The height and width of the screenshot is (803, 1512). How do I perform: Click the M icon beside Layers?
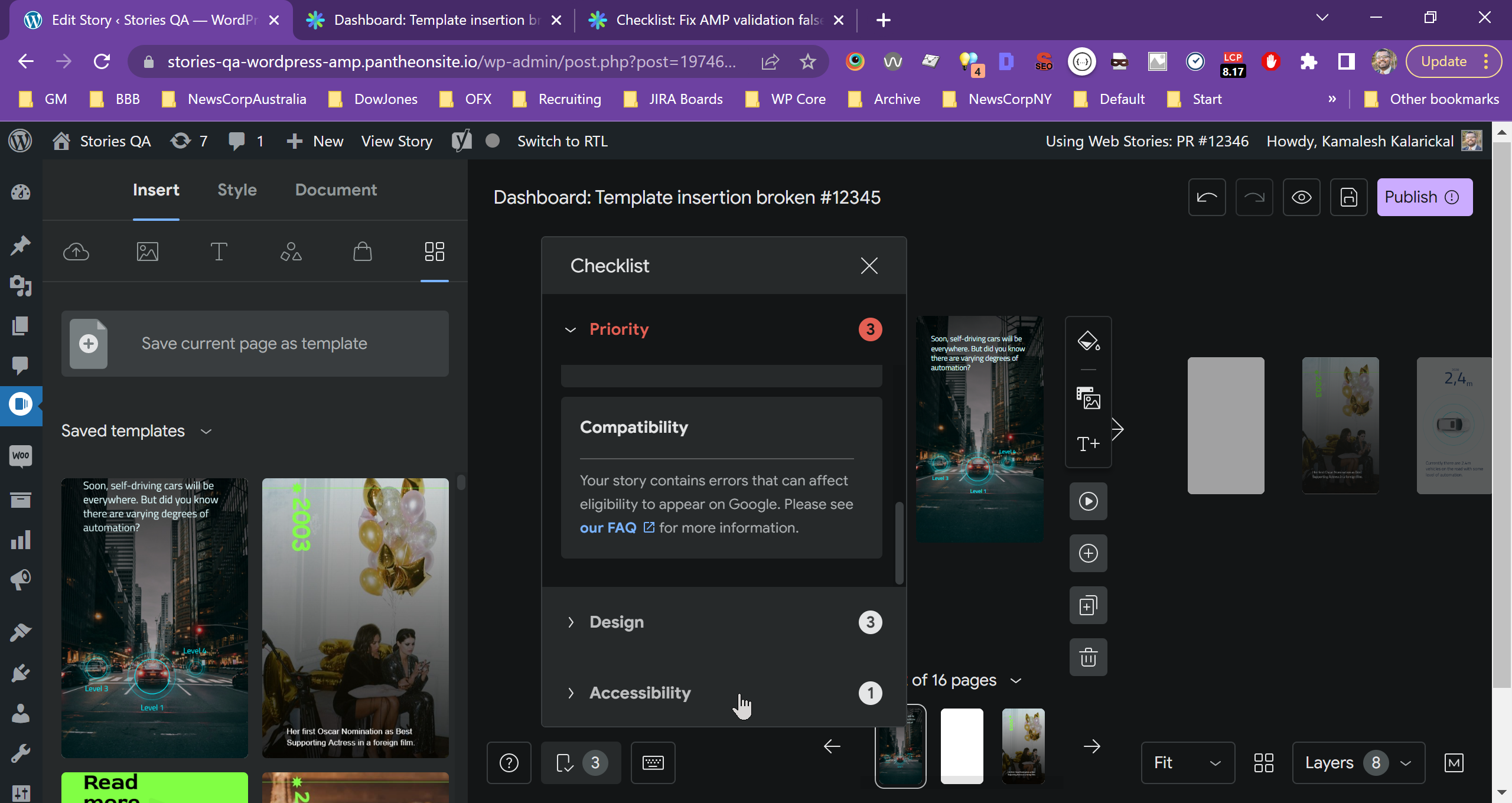click(1454, 763)
